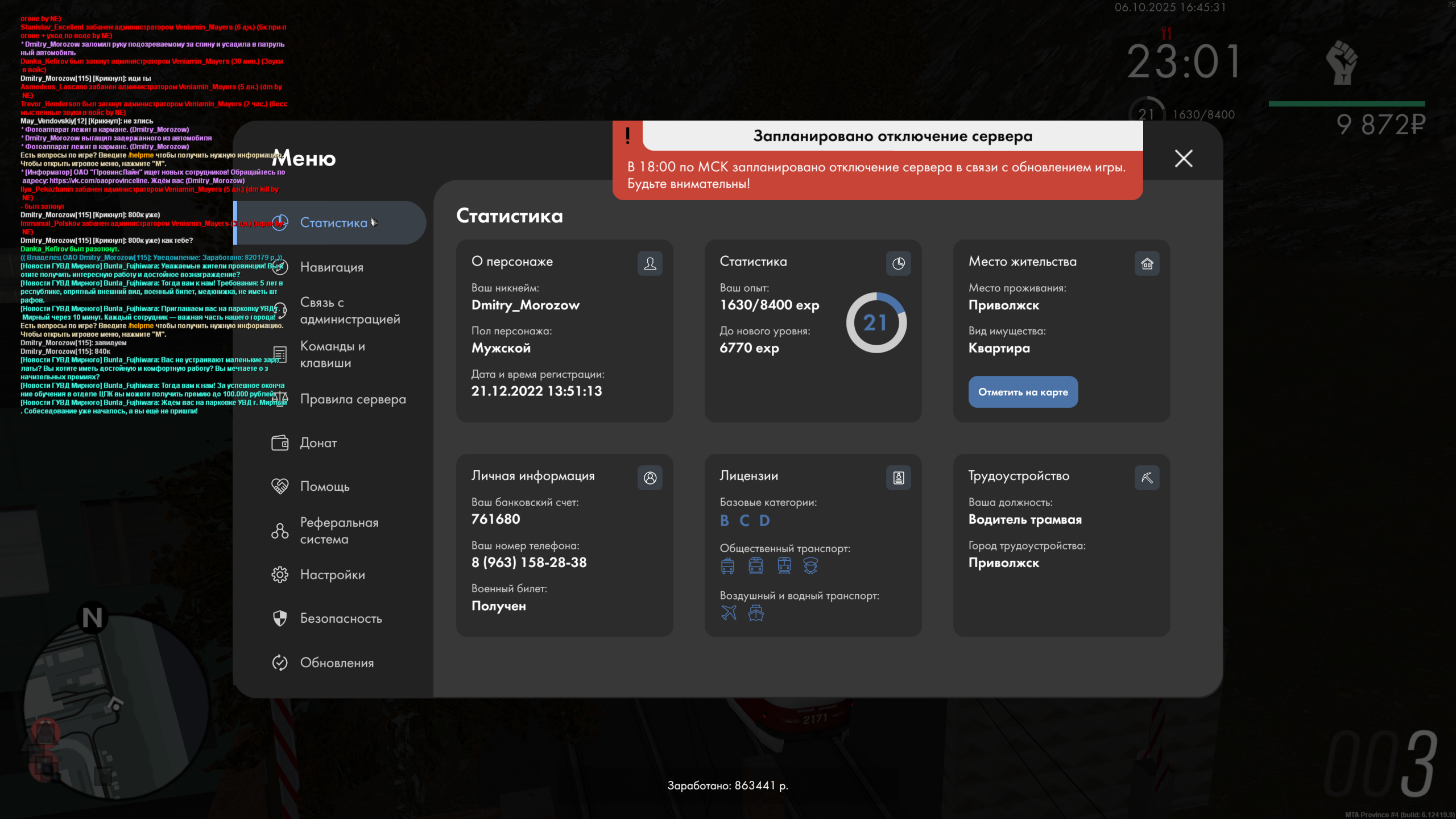Open Правила сервера section

point(353,399)
